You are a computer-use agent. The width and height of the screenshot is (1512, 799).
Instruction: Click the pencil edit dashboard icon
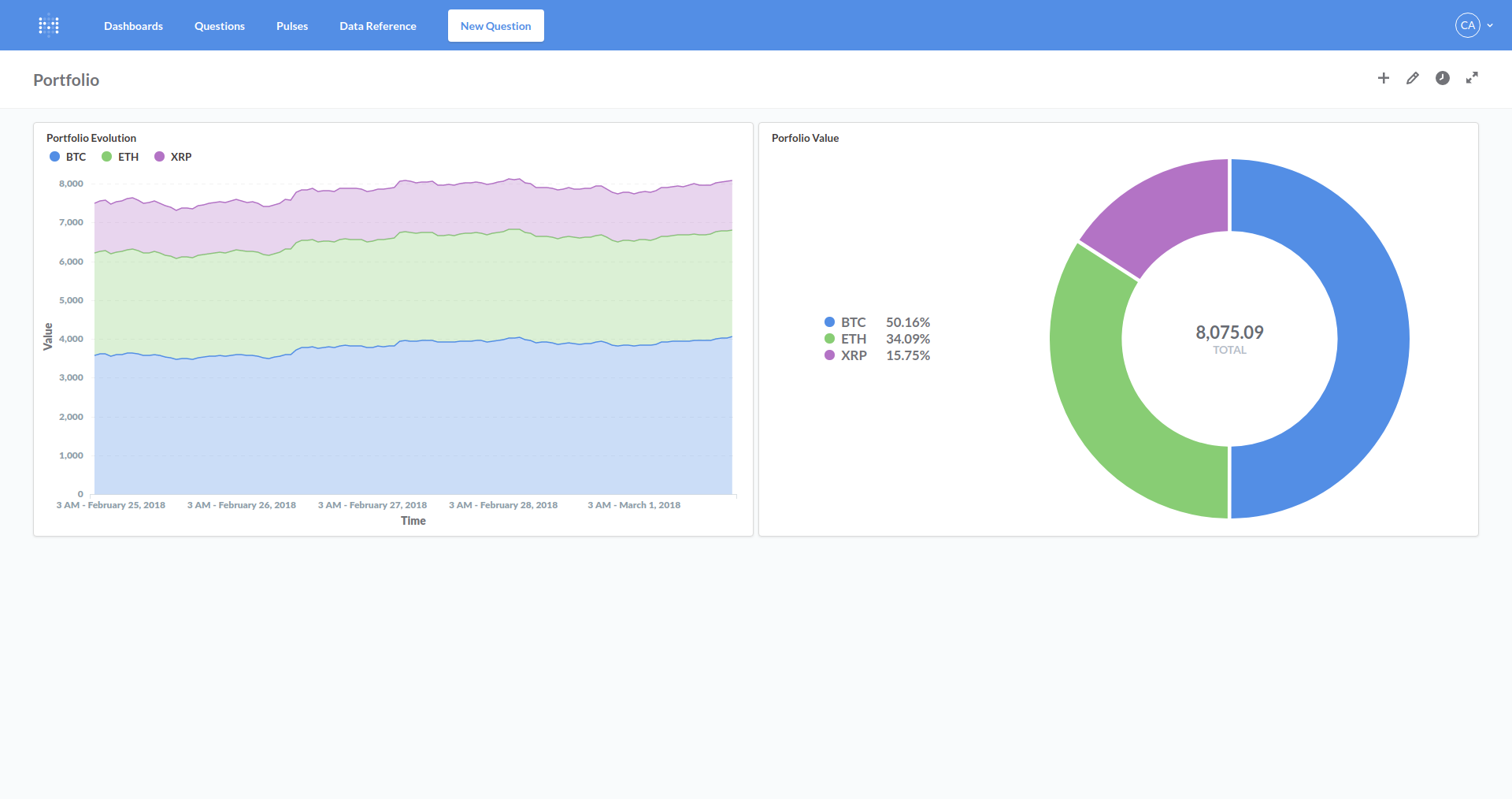coord(1413,78)
